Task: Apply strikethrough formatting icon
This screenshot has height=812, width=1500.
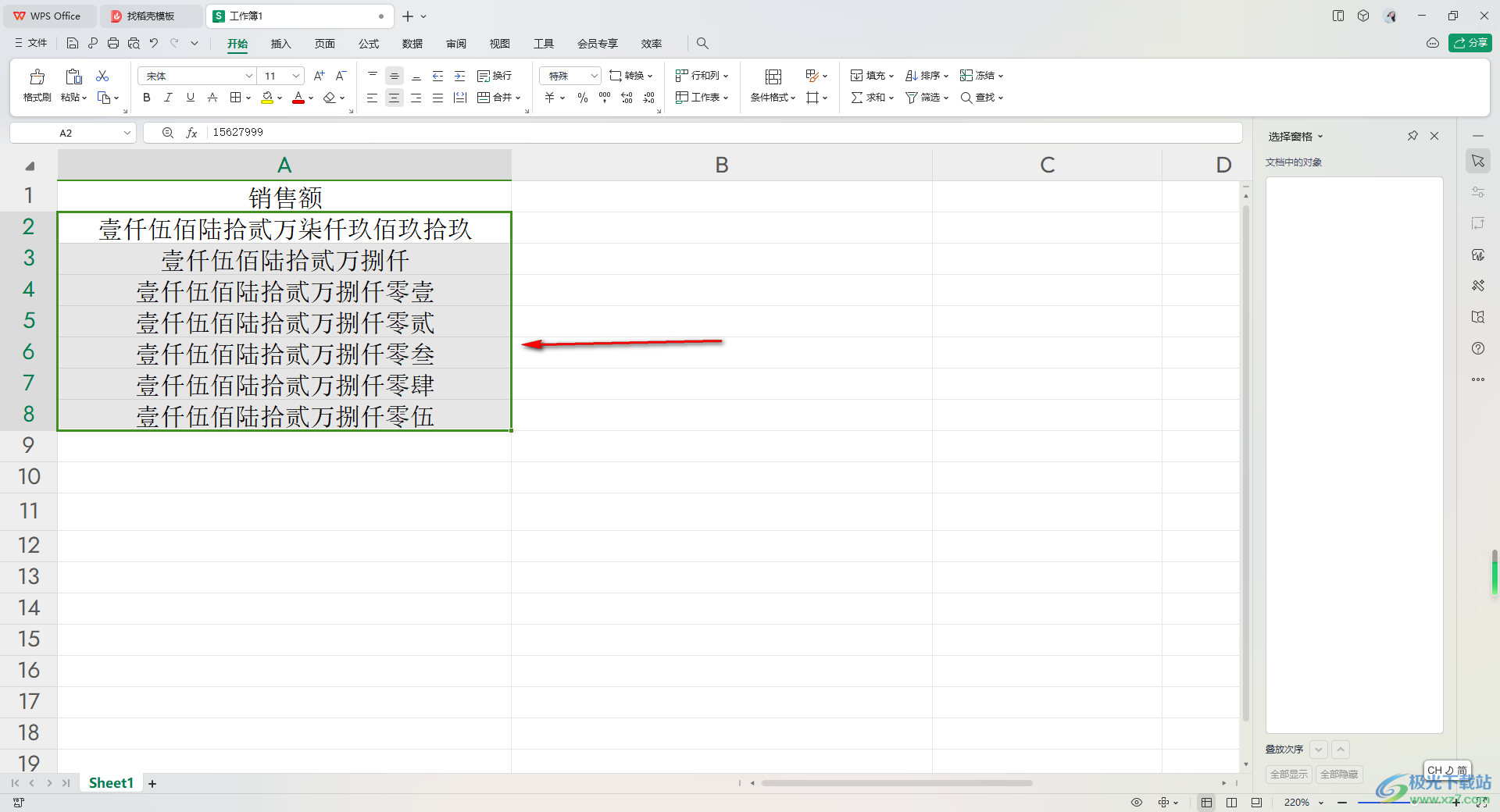Action: point(212,98)
